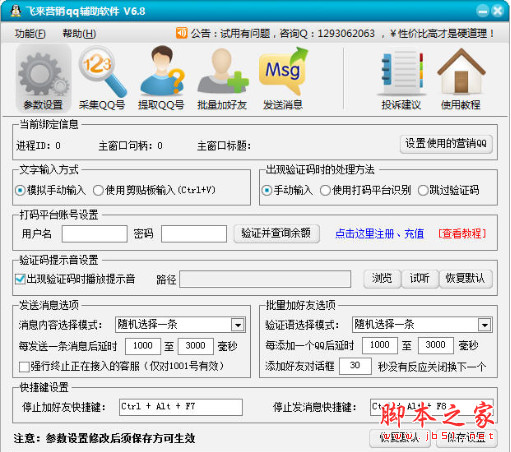The image size is (511, 452).
Task: Edit message delay minimum 1000 field
Action: click(x=143, y=346)
